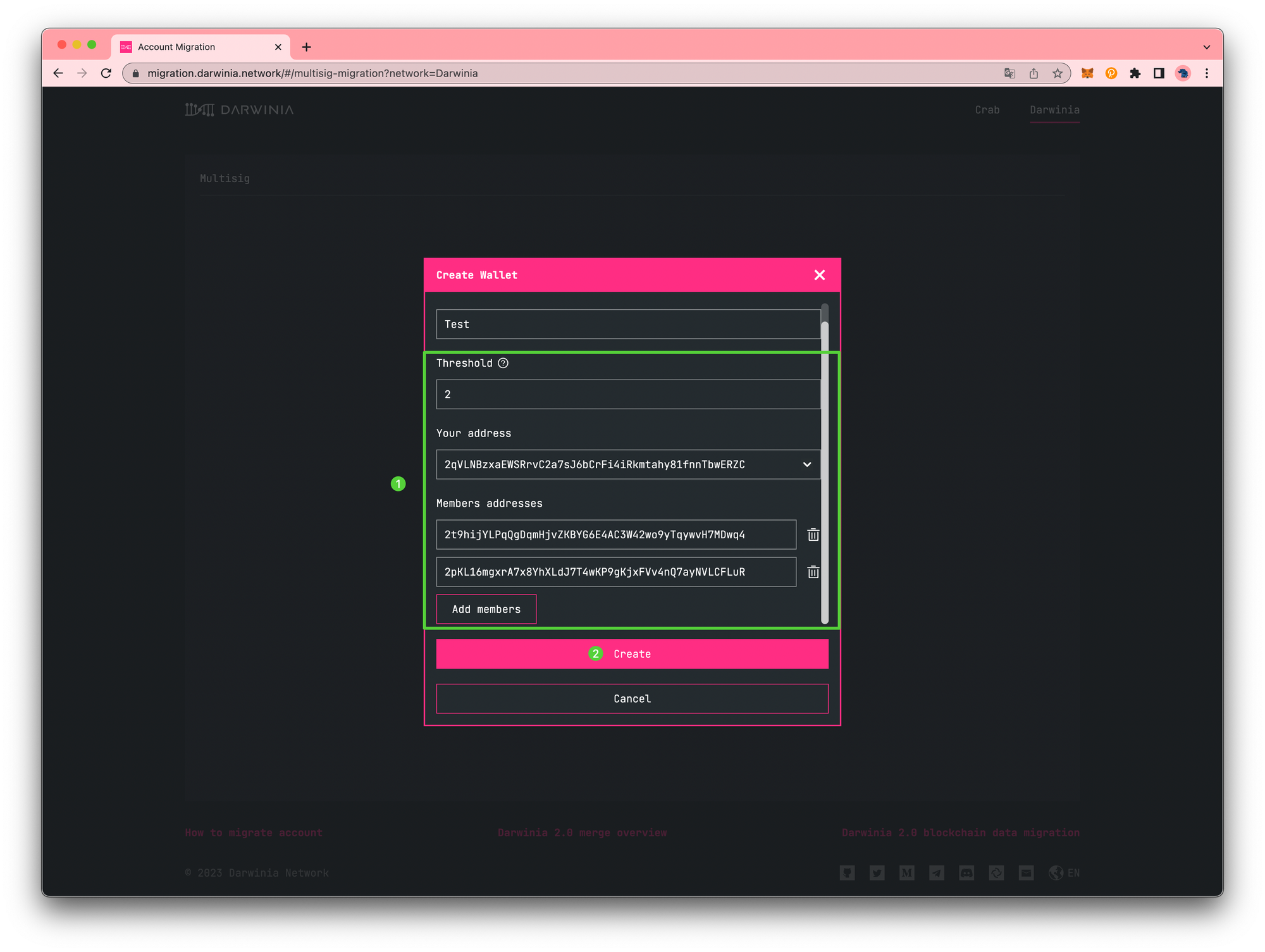Viewport: 1265px width, 952px height.
Task: Click the dialog's vertical scrollbar
Action: pyautogui.click(x=825, y=468)
